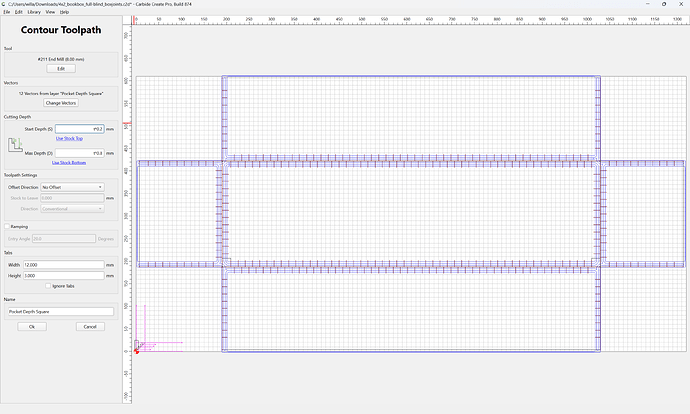Click the Contour Toolpath heading
Image resolution: width=690 pixels, height=414 pixels.
(61, 30)
